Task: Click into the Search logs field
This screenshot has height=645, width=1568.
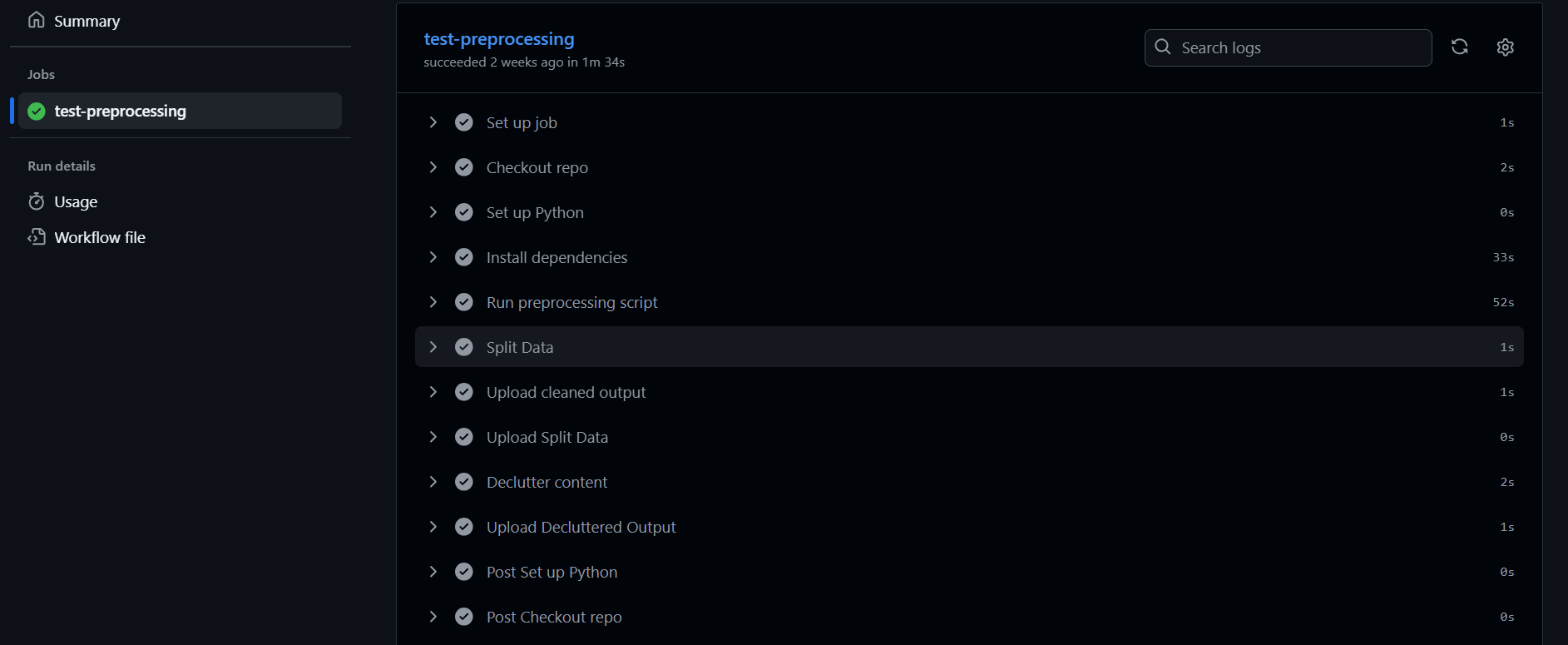Action: 1298,48
